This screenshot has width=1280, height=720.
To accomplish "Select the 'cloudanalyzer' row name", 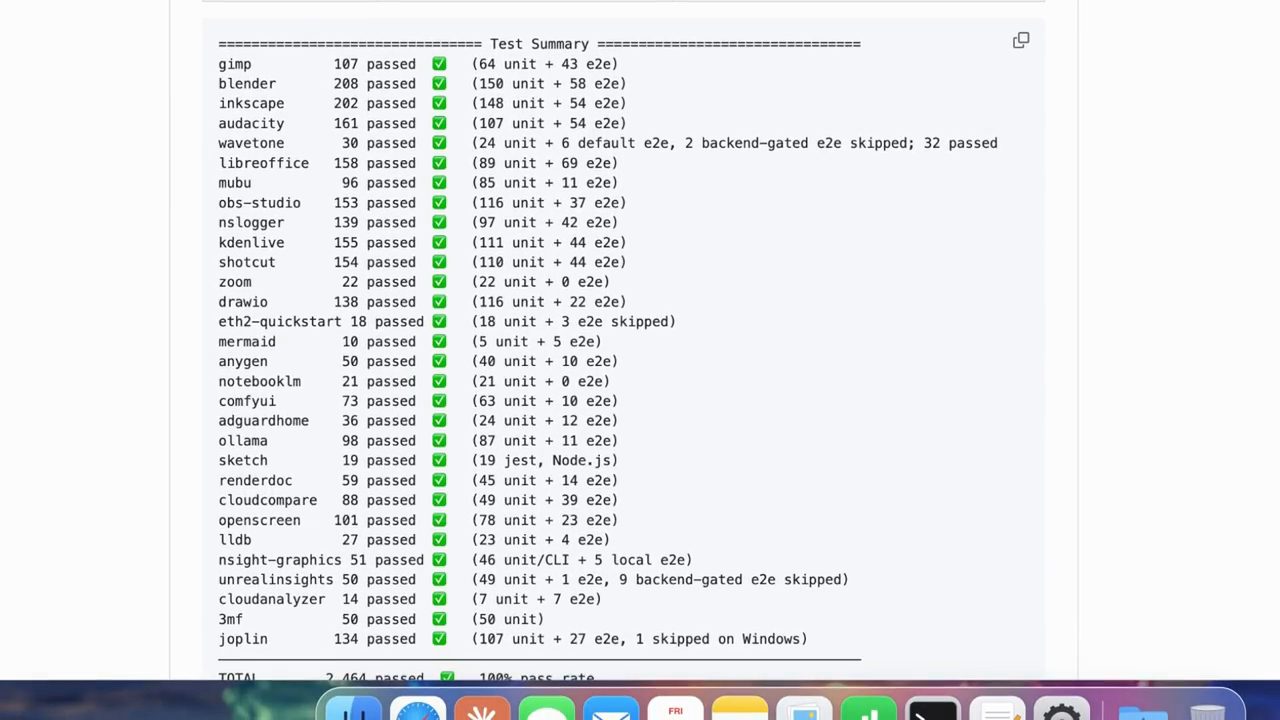I will coord(272,599).
